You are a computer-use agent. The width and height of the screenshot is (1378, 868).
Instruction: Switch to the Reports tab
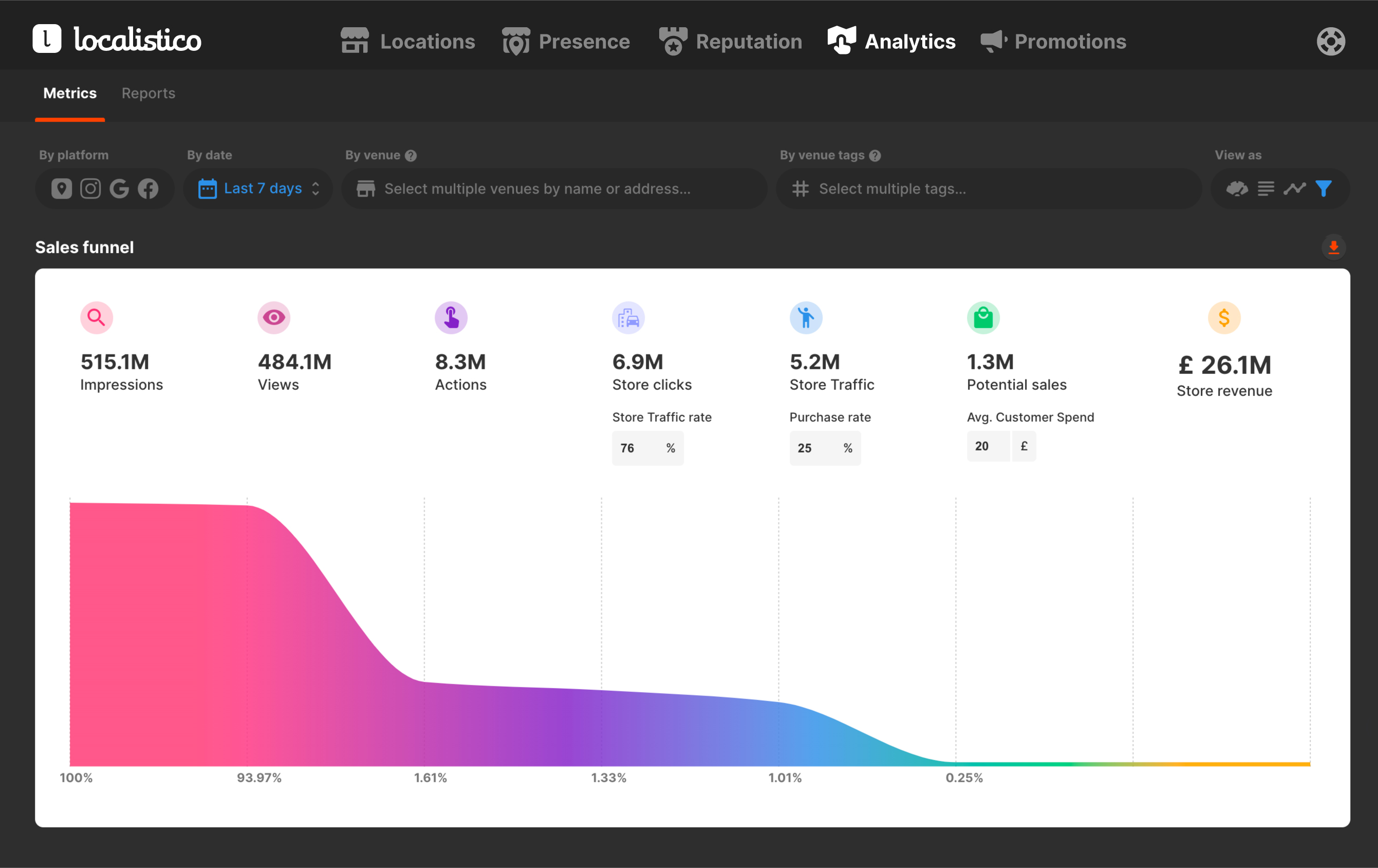tap(148, 93)
